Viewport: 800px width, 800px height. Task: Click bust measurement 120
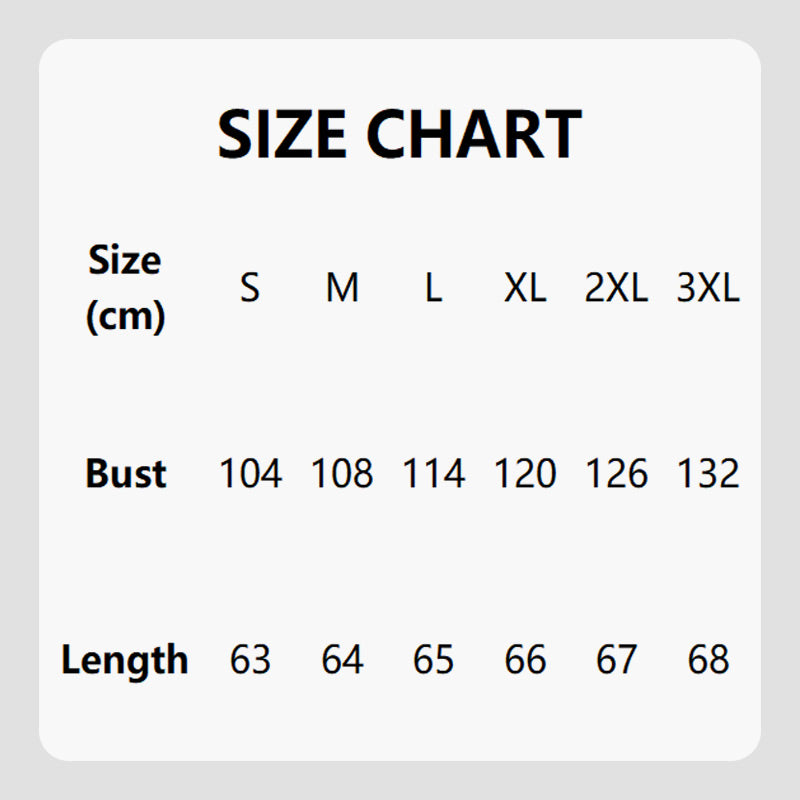tap(525, 473)
